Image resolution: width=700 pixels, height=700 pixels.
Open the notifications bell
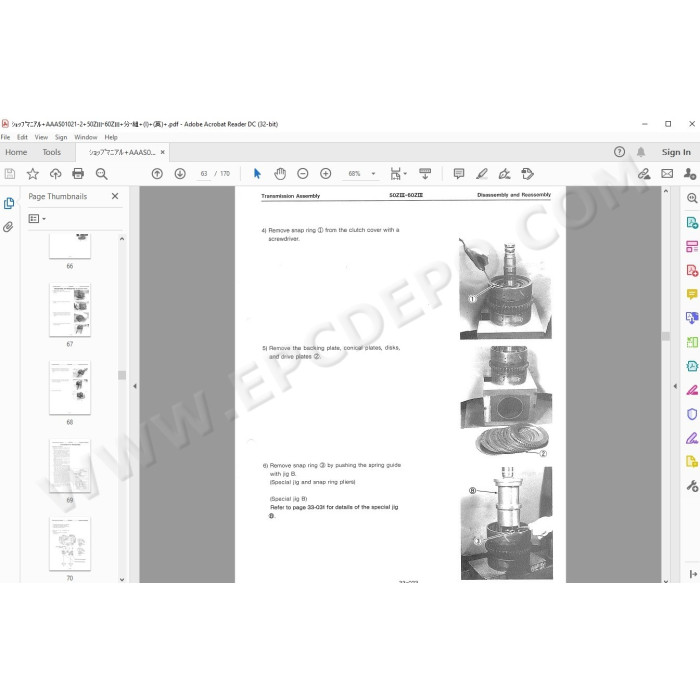coord(641,152)
